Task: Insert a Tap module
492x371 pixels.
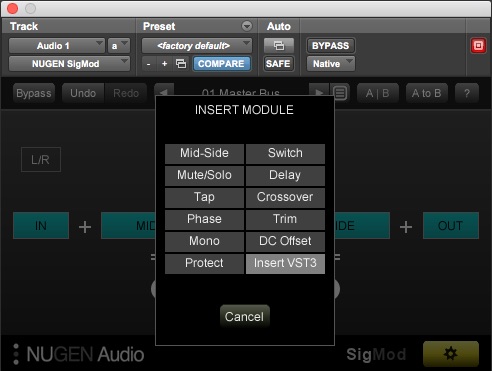Action: click(x=204, y=197)
